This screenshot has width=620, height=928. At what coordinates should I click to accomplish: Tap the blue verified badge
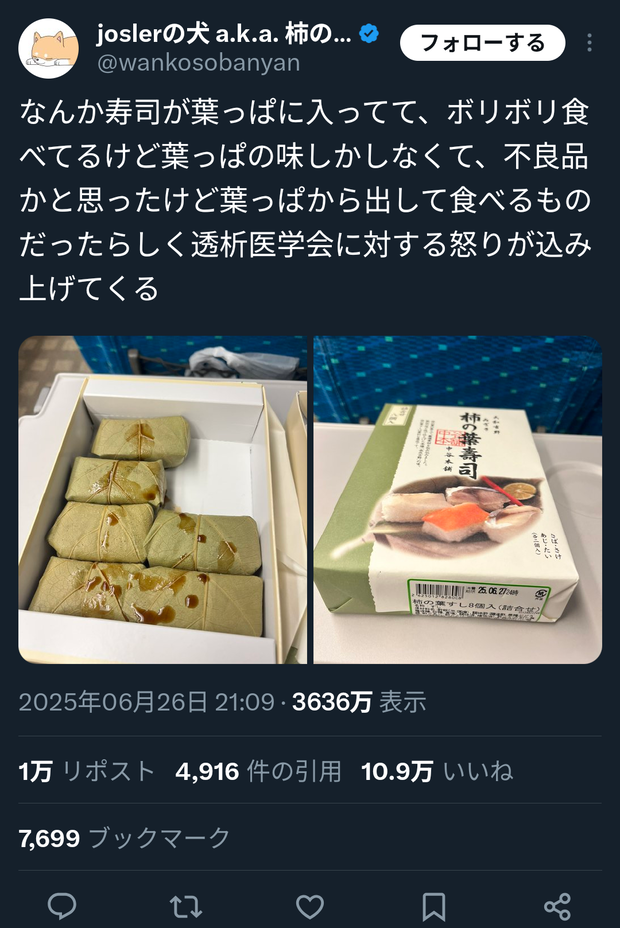369,34
